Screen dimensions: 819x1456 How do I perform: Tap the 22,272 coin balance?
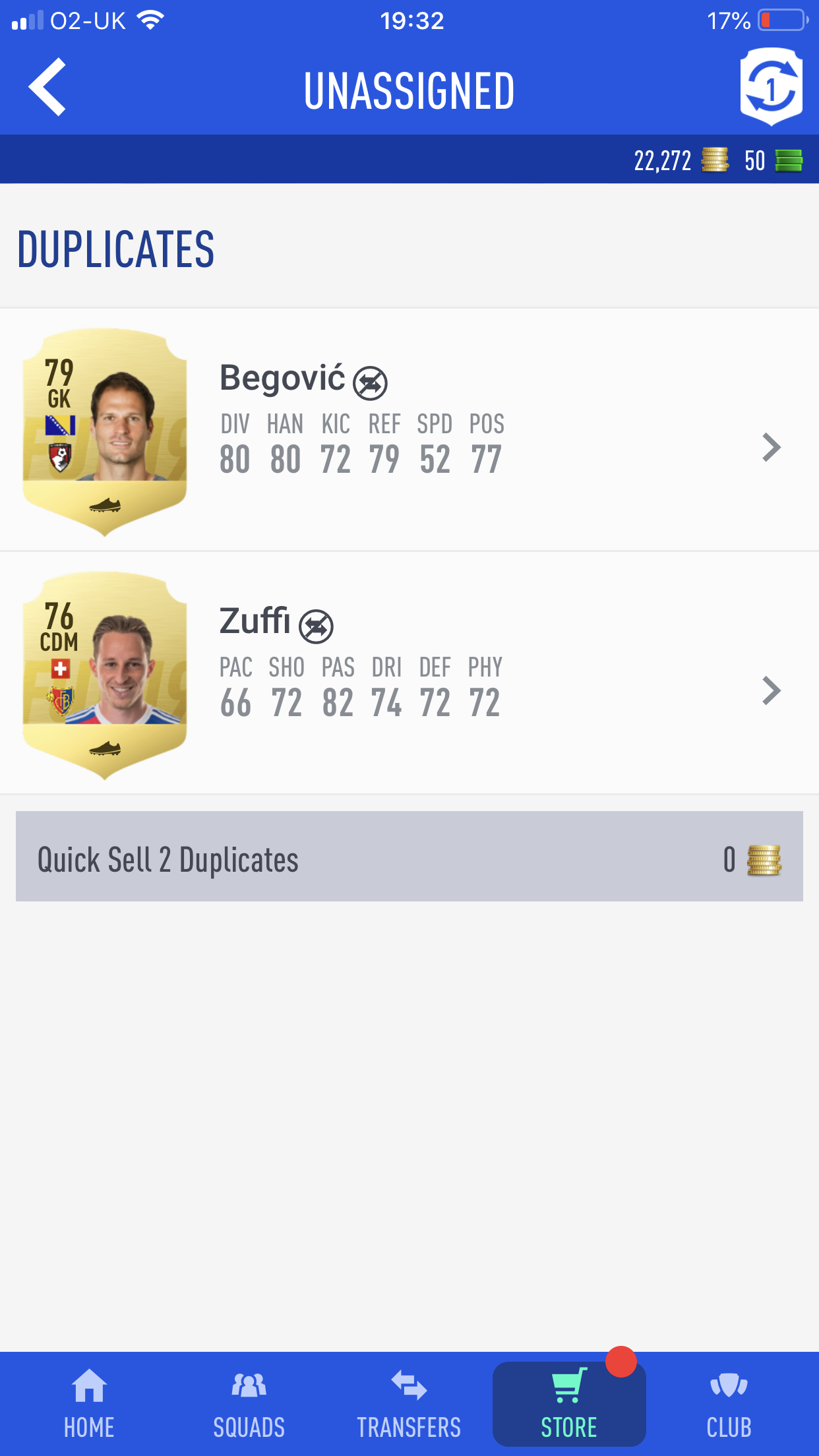tap(662, 160)
